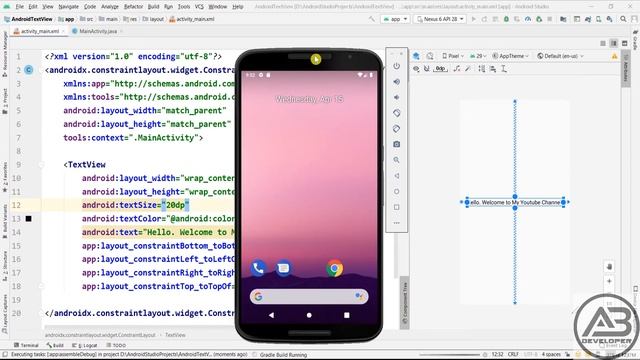Screen dimensions: 640x360
Task: Click the green Run app arrow
Action: 473,19
